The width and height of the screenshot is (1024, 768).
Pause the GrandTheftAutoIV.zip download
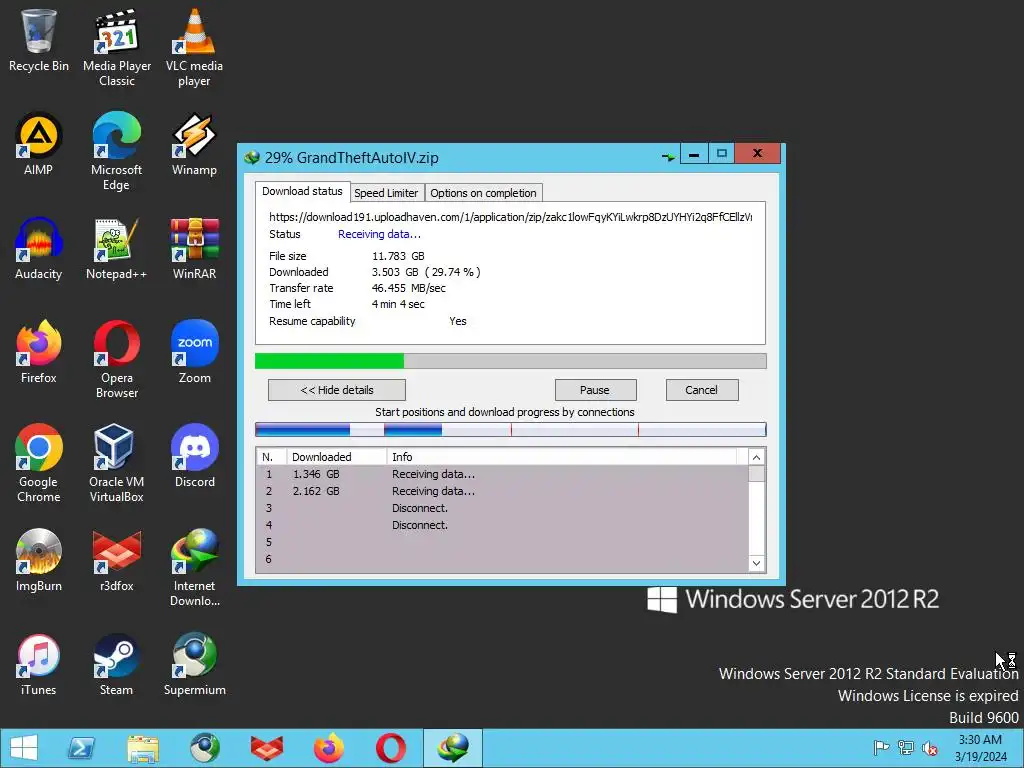(x=595, y=390)
